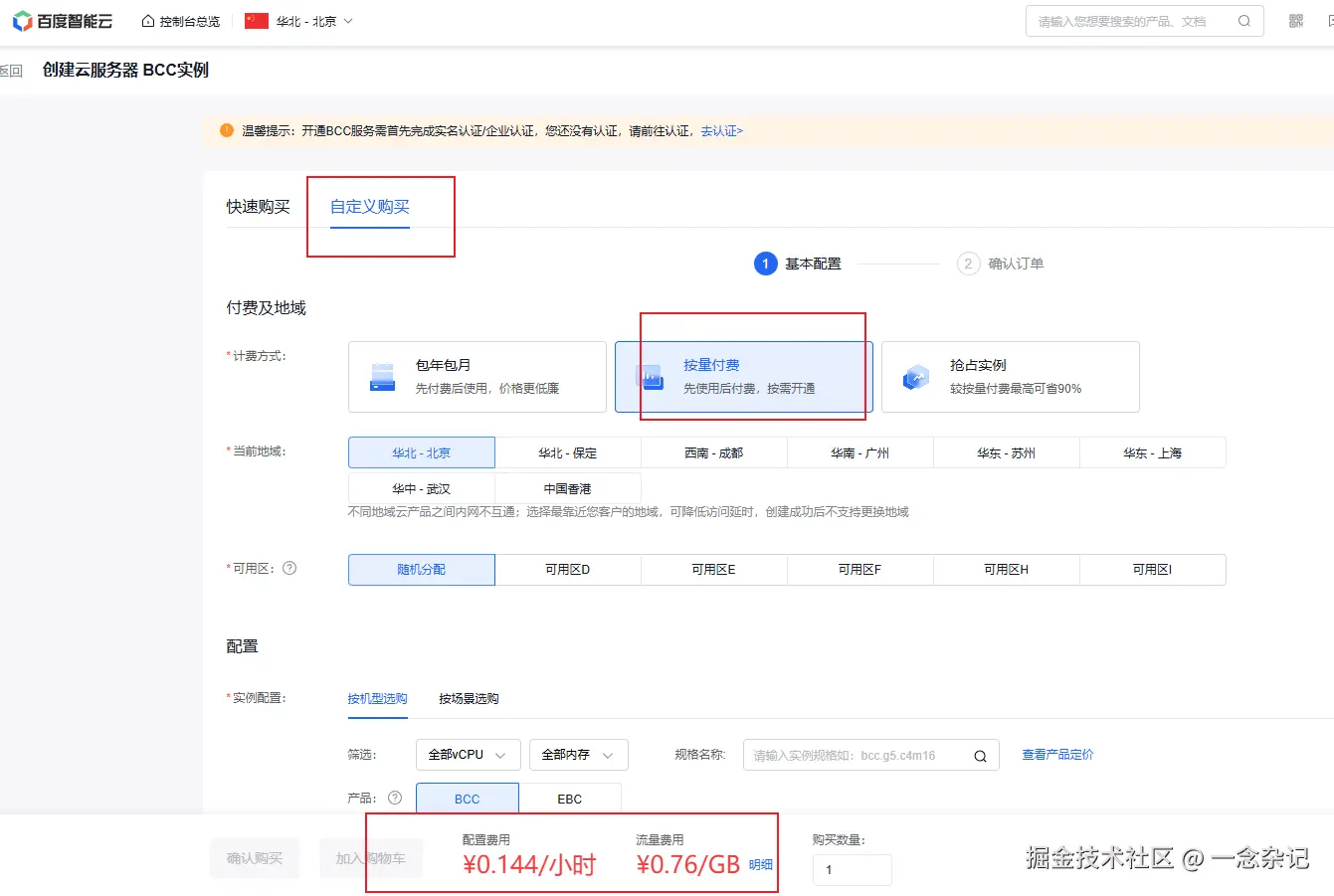
Task: Choose region 华中 - 武汉
Action: (422, 488)
